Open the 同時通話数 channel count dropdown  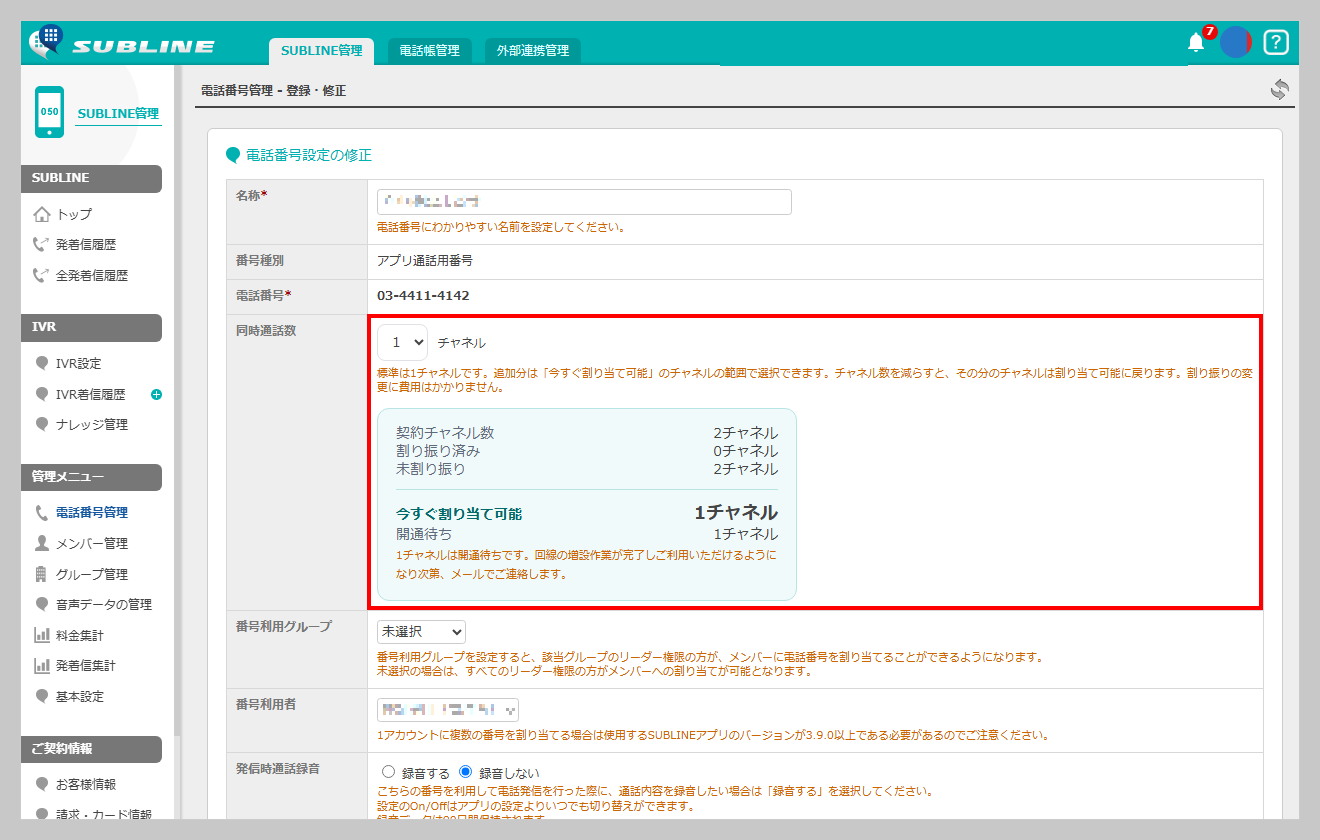[403, 342]
